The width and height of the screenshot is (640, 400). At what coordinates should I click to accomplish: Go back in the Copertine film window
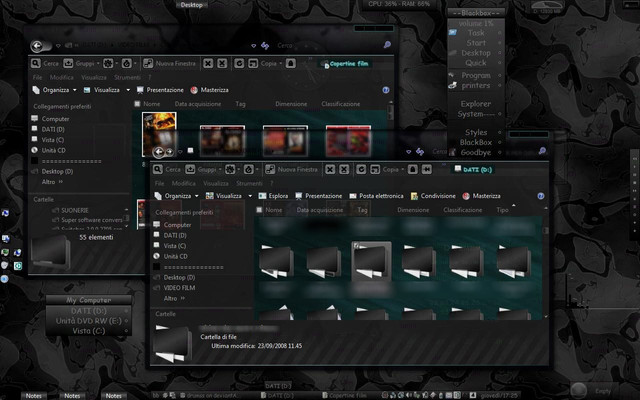pos(37,46)
